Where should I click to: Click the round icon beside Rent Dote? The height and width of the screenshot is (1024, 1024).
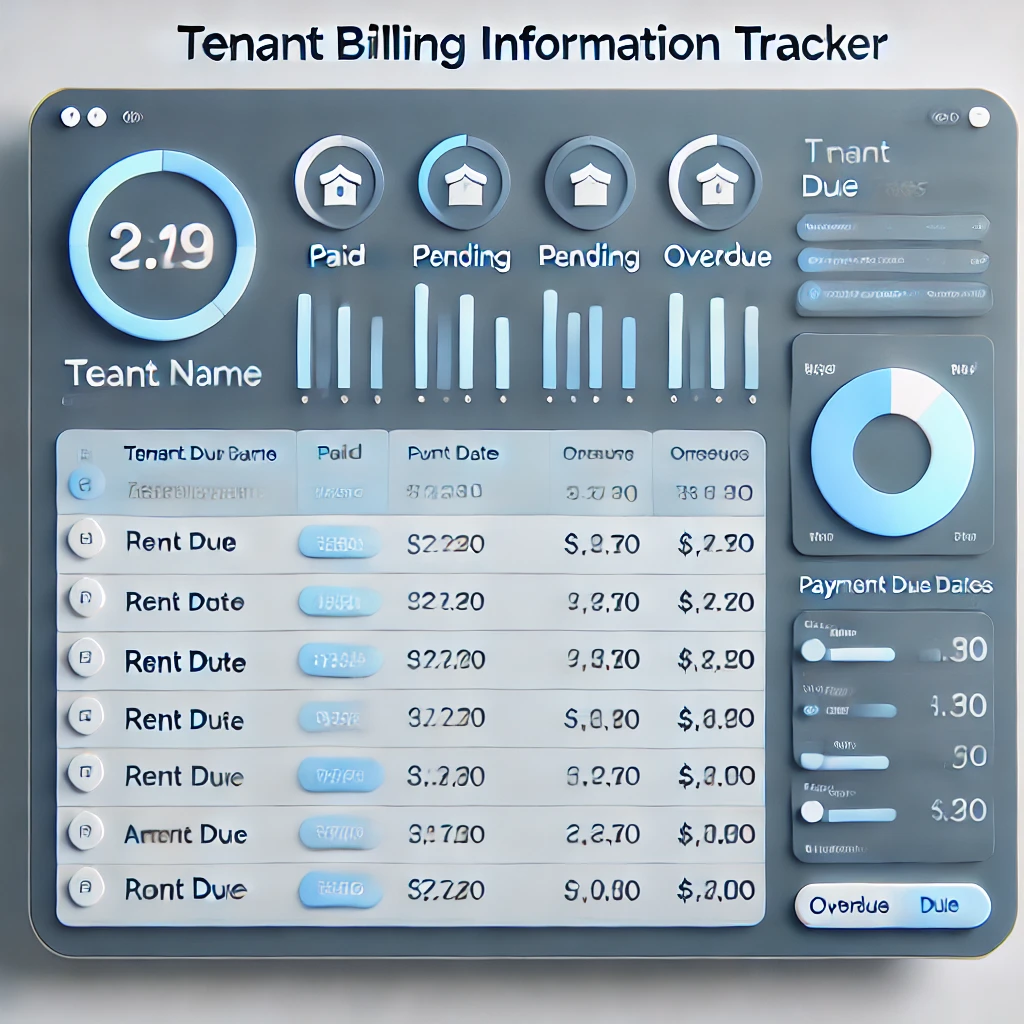[85, 601]
